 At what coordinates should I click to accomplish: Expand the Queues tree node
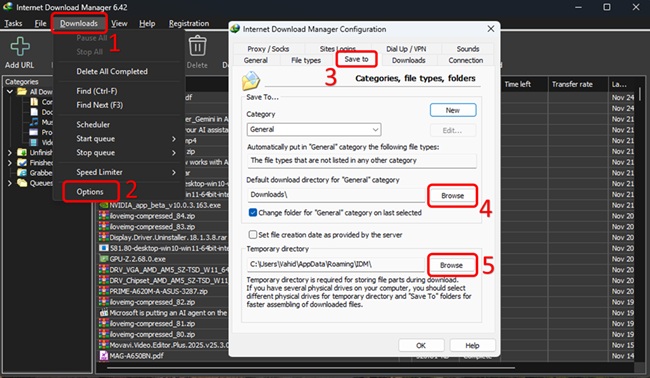coord(10,183)
